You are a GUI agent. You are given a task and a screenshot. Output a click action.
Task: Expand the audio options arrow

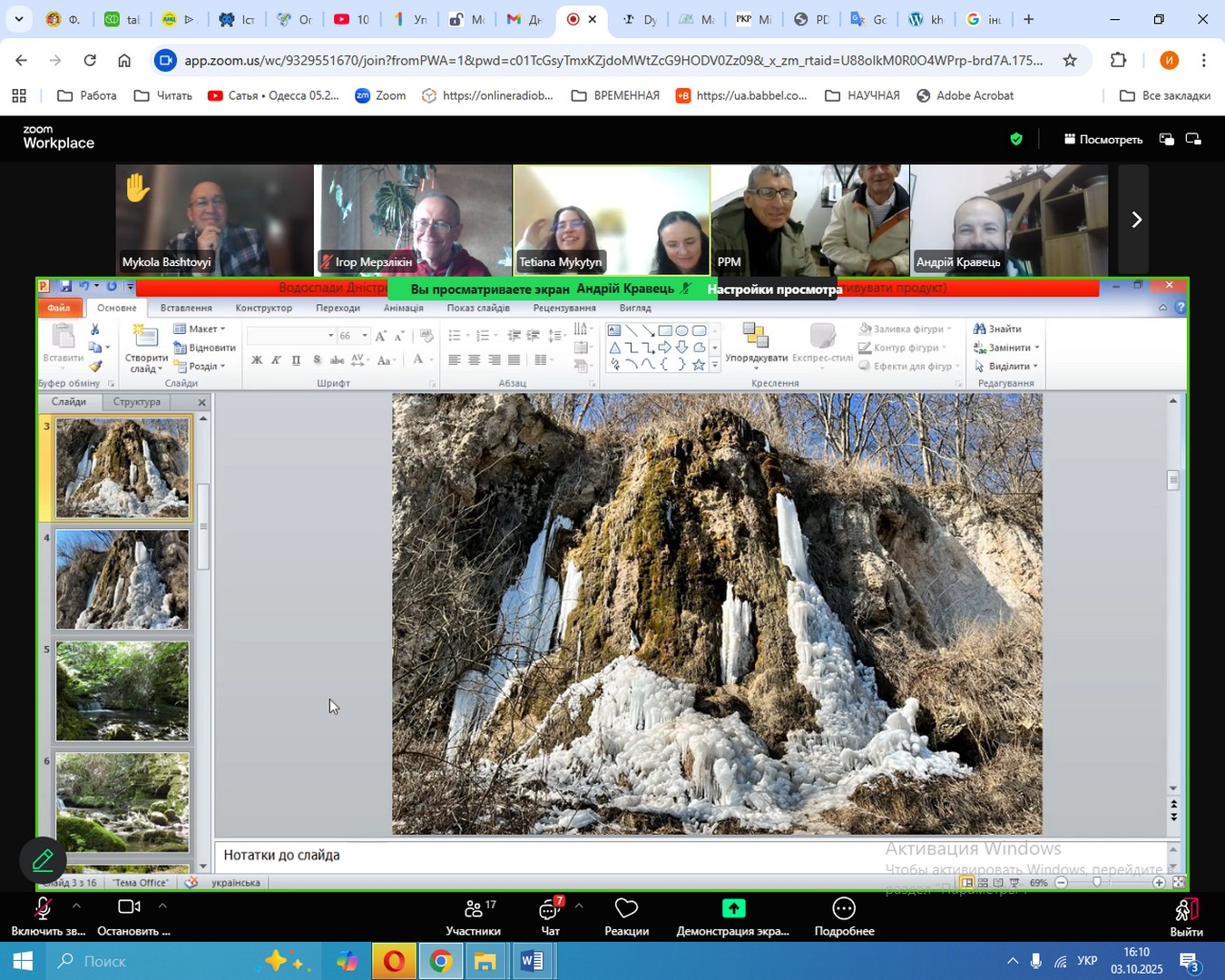(76, 906)
